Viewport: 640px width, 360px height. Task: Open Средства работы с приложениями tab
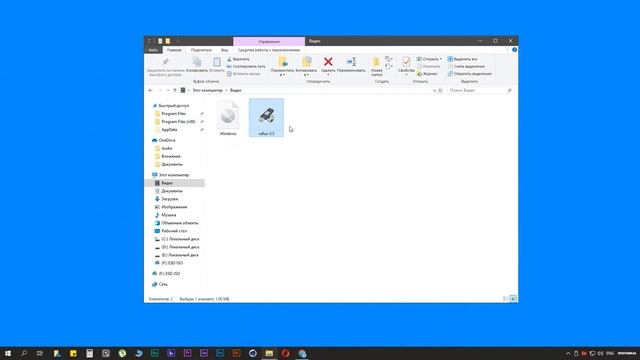269,50
